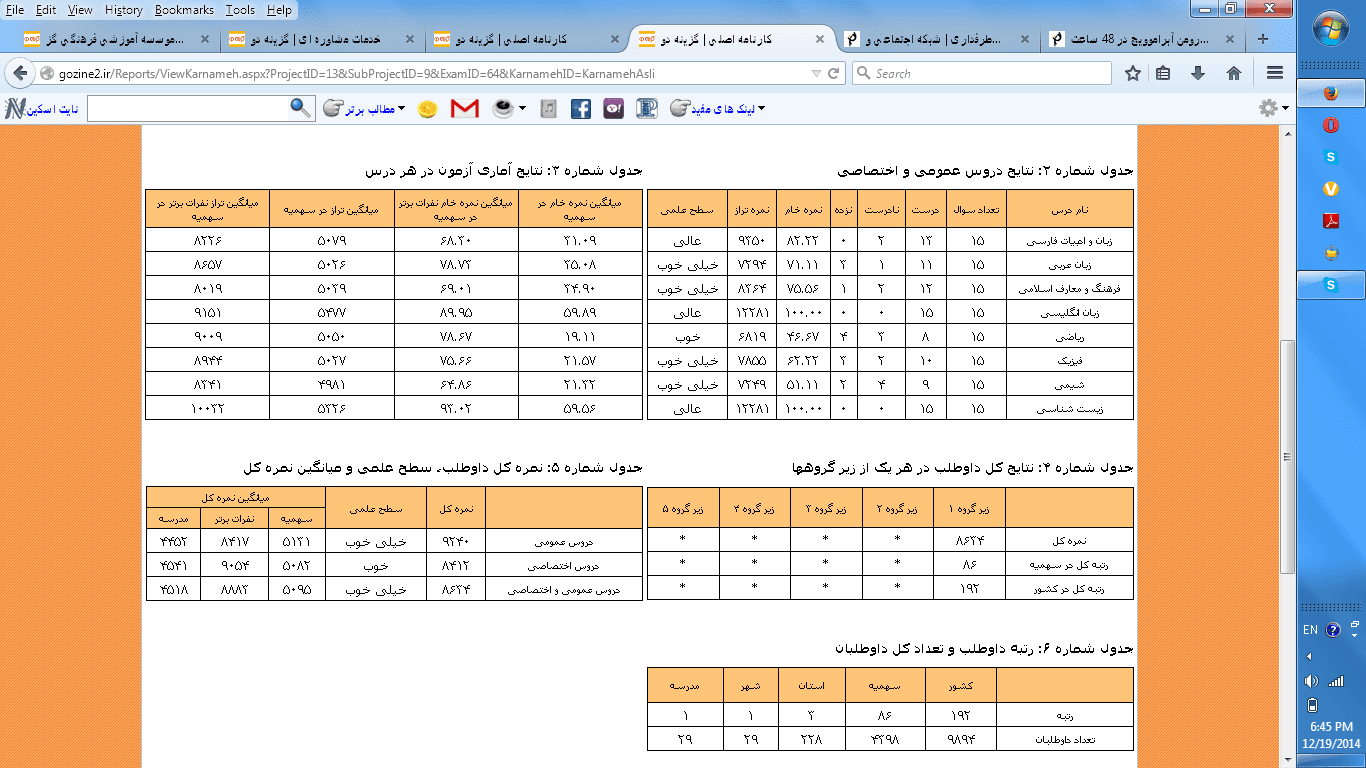The image size is (1366, 768).
Task: Click the network signal tray icon
Action: tap(1335, 682)
